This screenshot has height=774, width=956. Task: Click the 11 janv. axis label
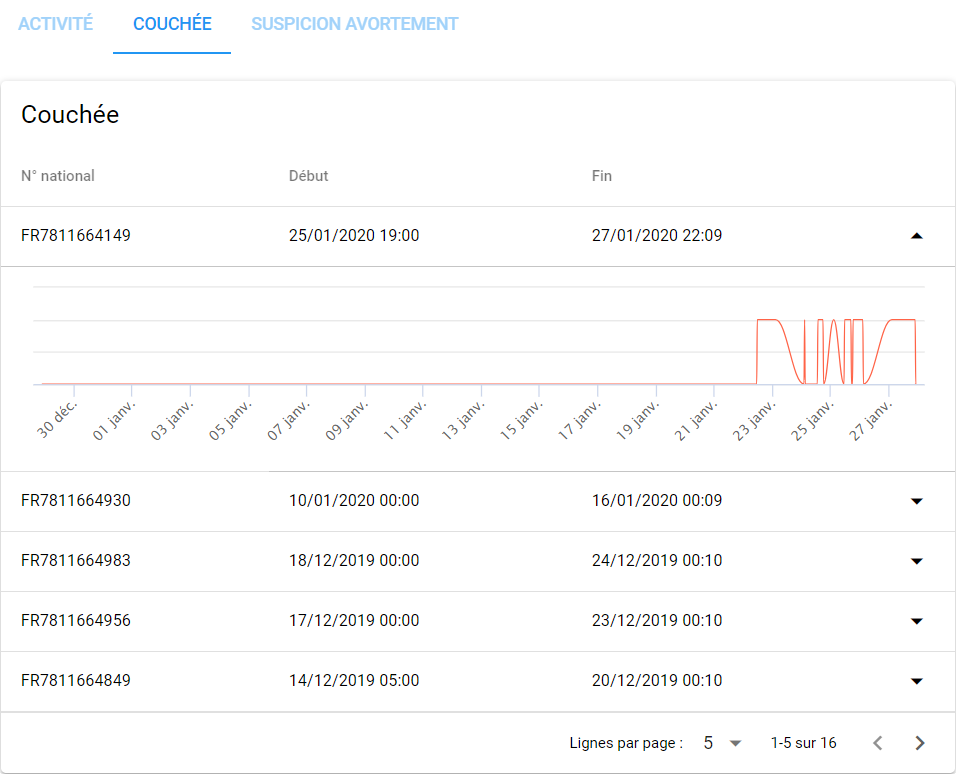404,421
